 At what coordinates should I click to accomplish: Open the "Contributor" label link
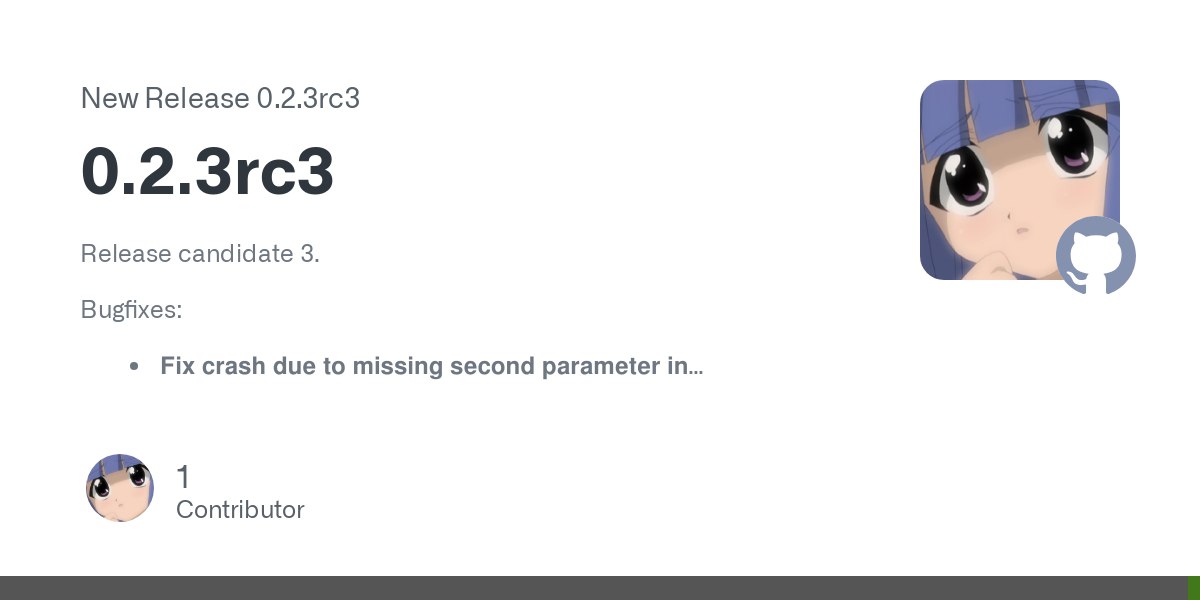tap(240, 509)
